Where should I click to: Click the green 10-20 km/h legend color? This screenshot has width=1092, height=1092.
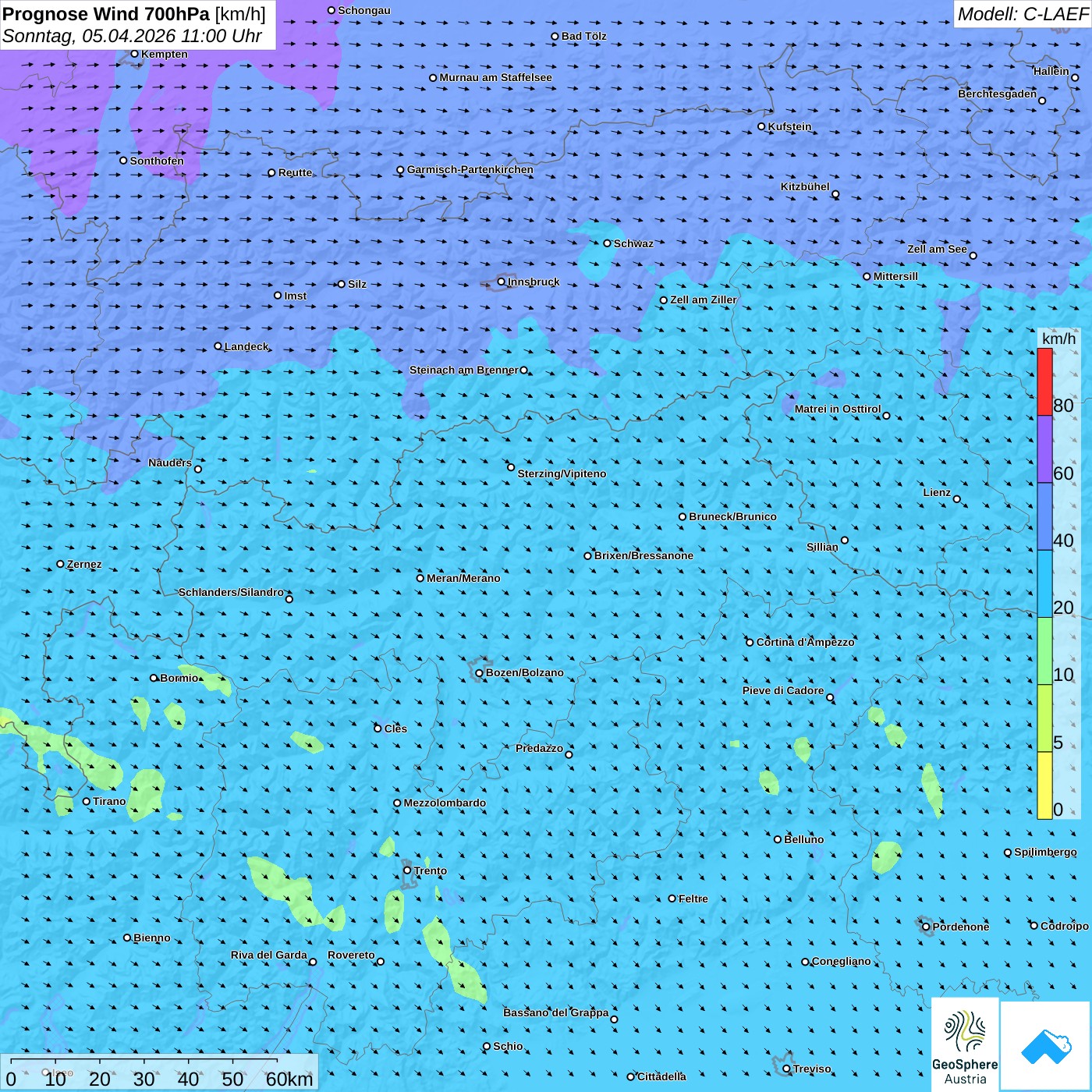pos(1044,651)
